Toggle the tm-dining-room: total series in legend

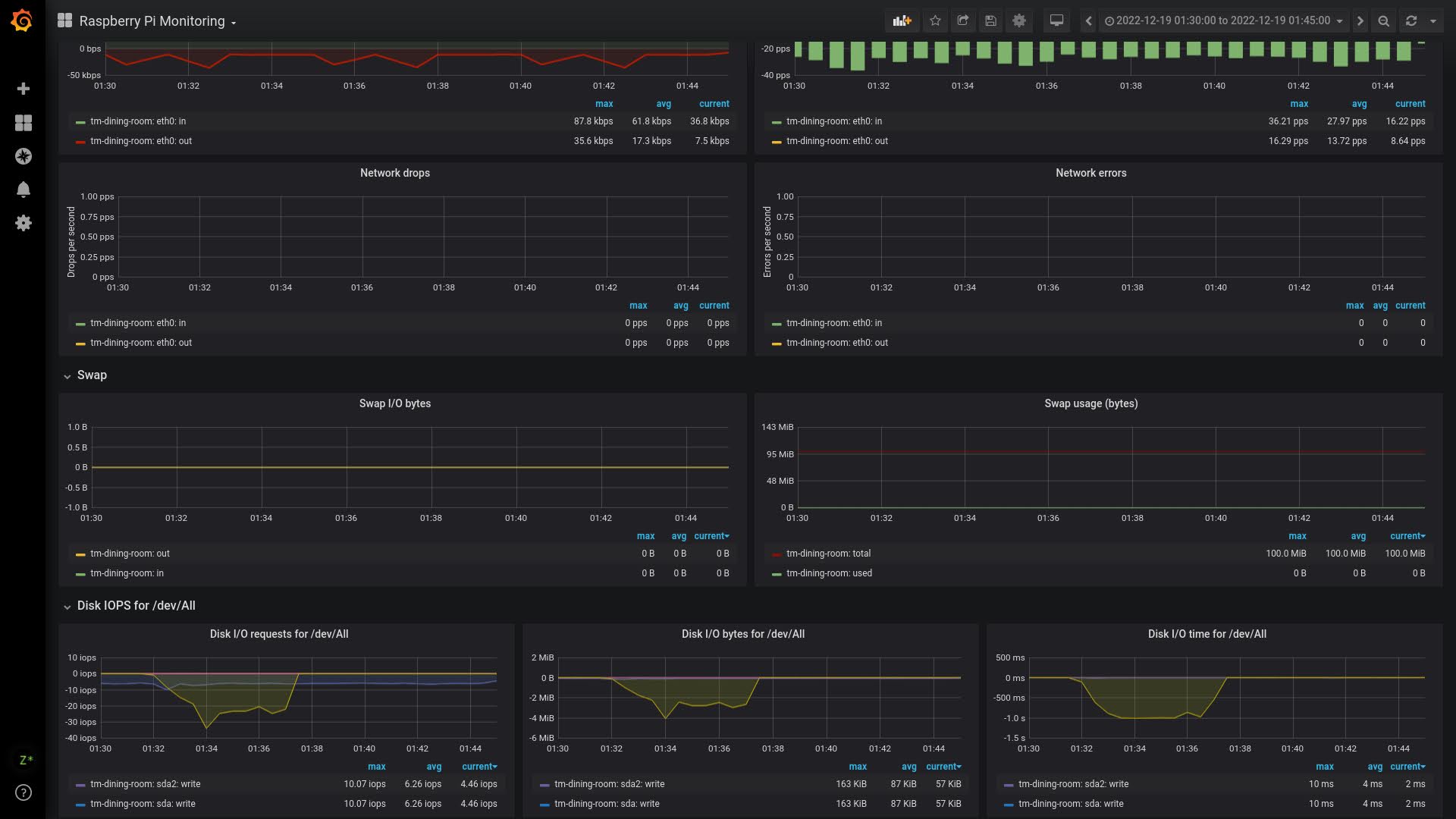pyautogui.click(x=828, y=554)
